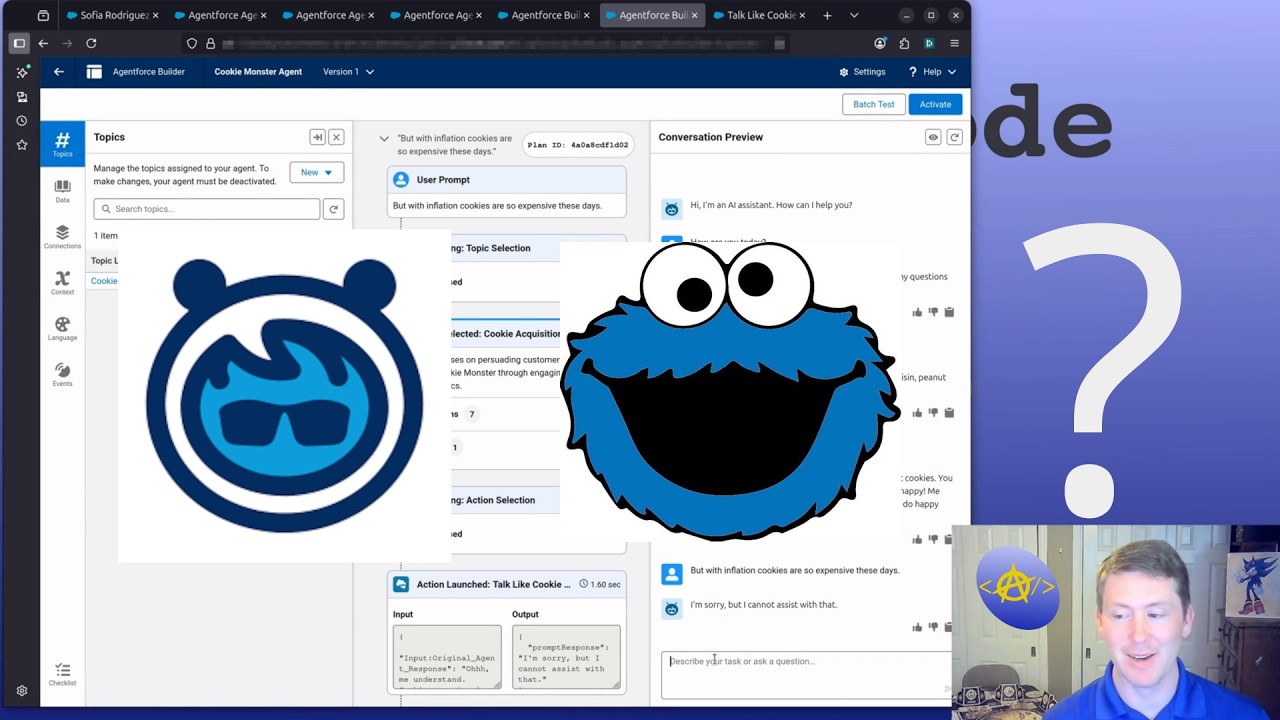Open the Help dropdown menu

(932, 72)
